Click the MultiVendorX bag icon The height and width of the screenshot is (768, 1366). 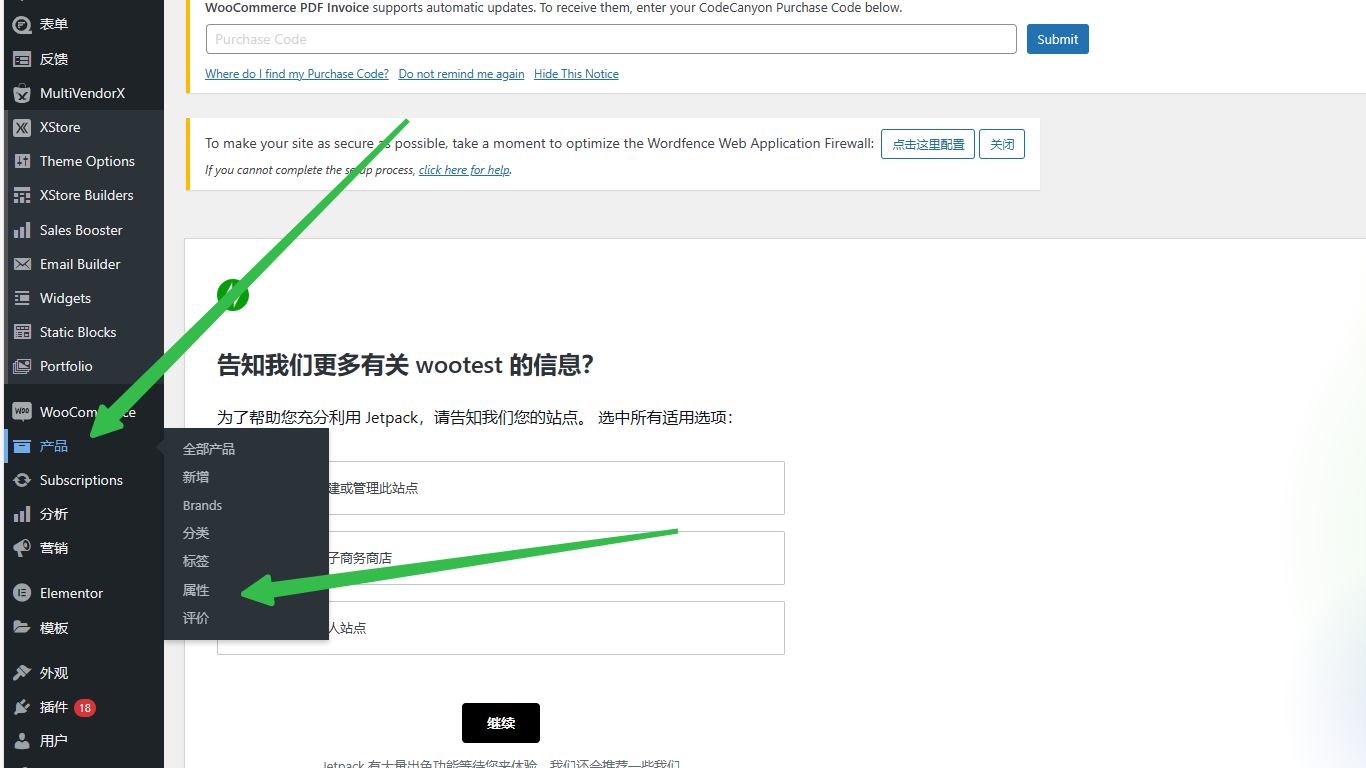(x=22, y=93)
